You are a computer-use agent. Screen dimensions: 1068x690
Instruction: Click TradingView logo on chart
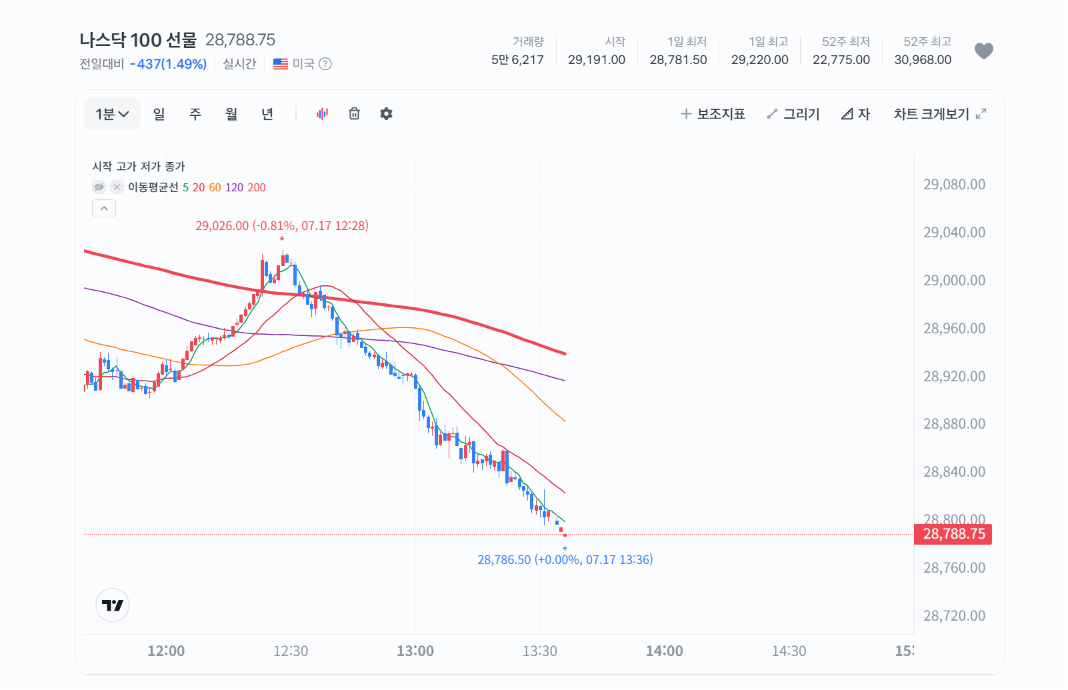click(112, 605)
